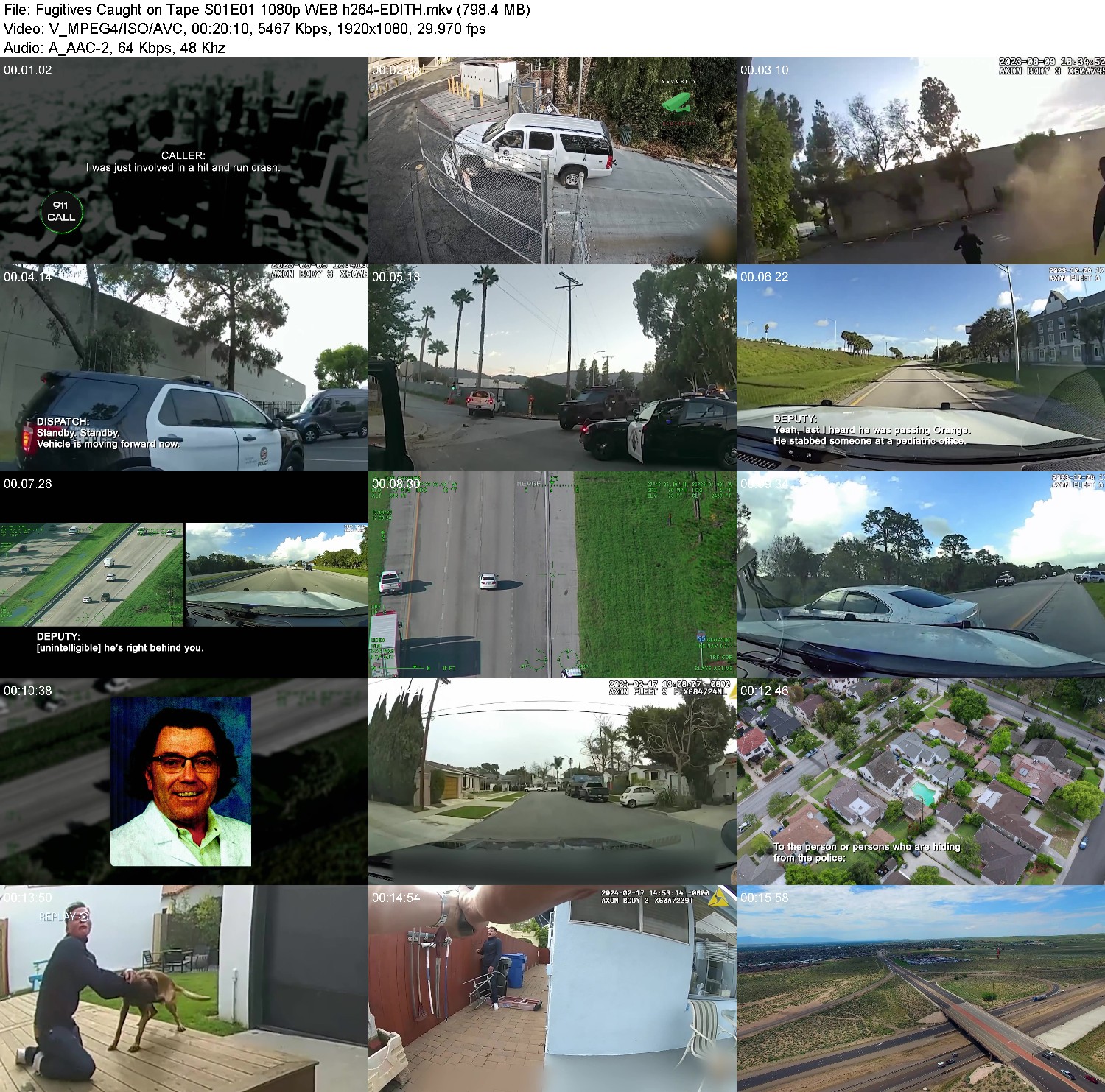Select the Audio info line
The image size is (1105, 1092).
(114, 48)
